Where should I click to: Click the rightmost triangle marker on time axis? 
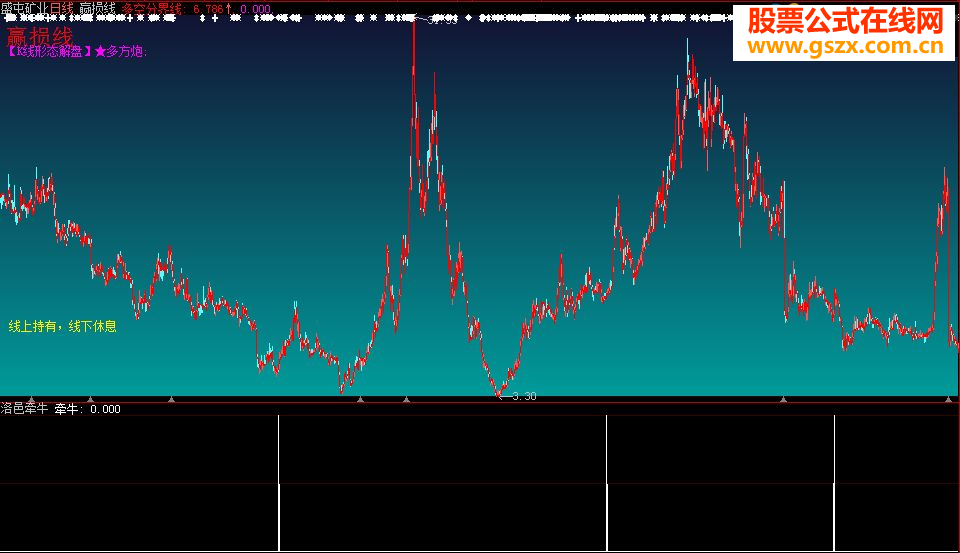948,399
